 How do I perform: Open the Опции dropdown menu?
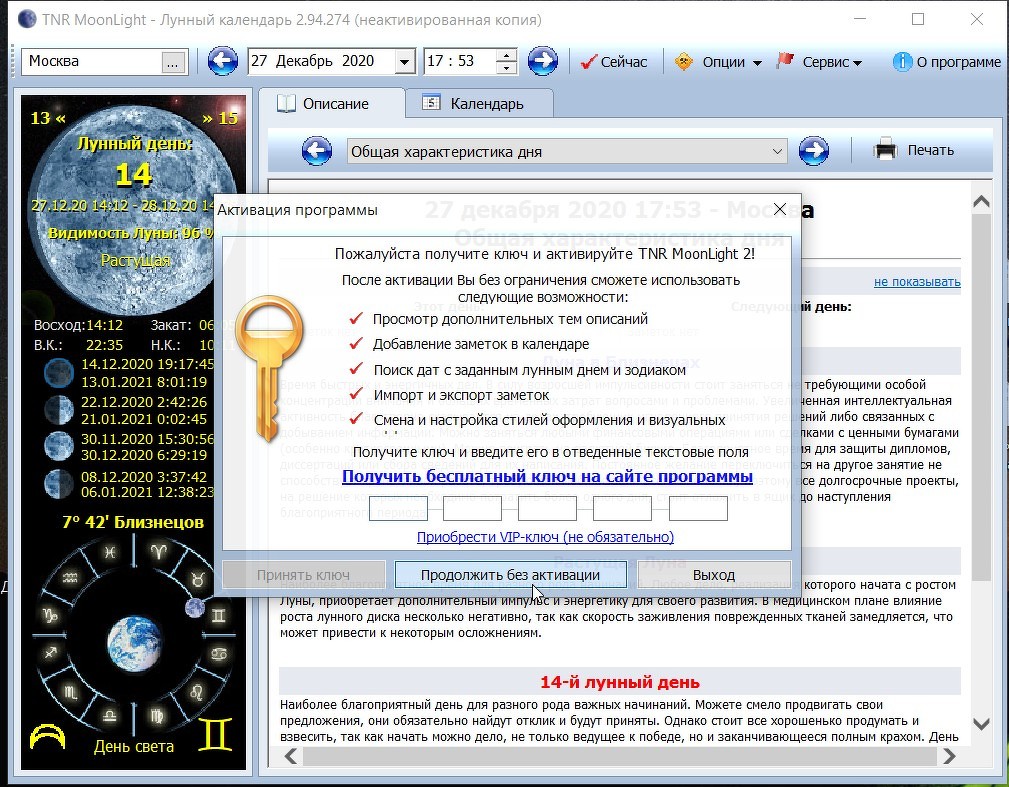[718, 62]
